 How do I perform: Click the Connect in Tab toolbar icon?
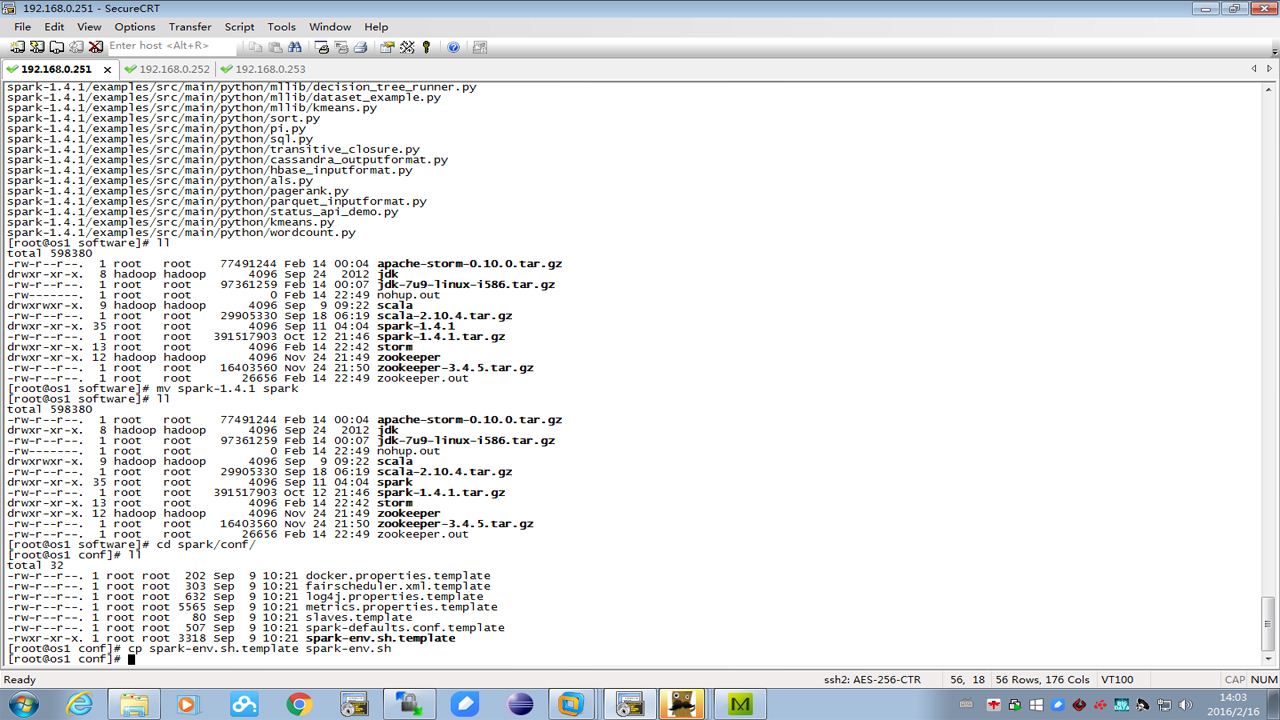pyautogui.click(x=57, y=47)
